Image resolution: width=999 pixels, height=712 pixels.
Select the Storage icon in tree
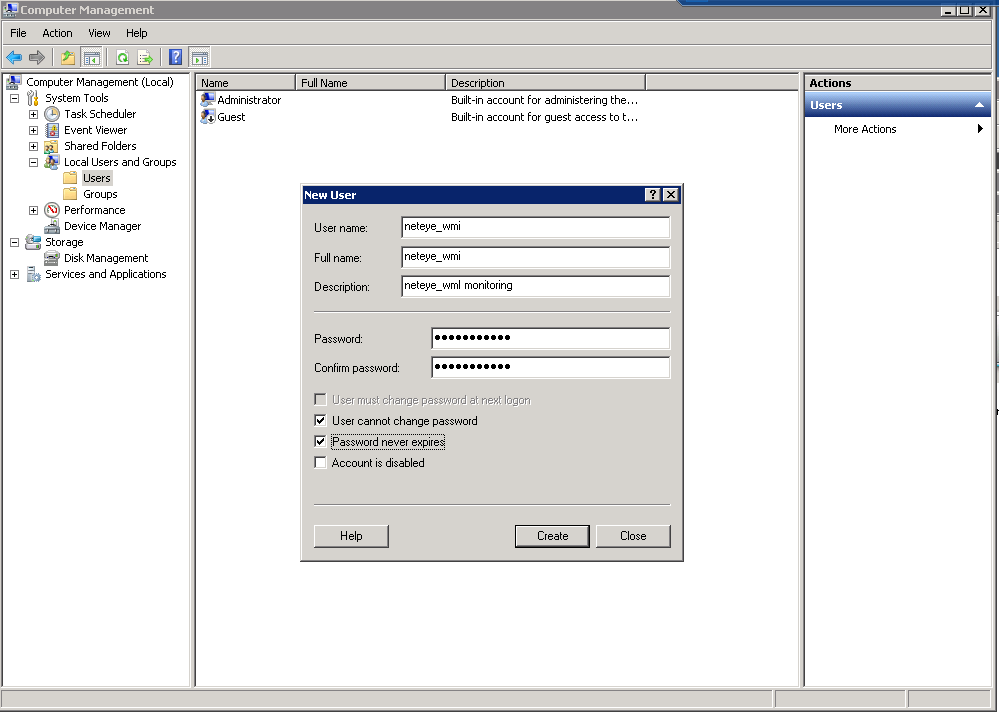coord(33,242)
